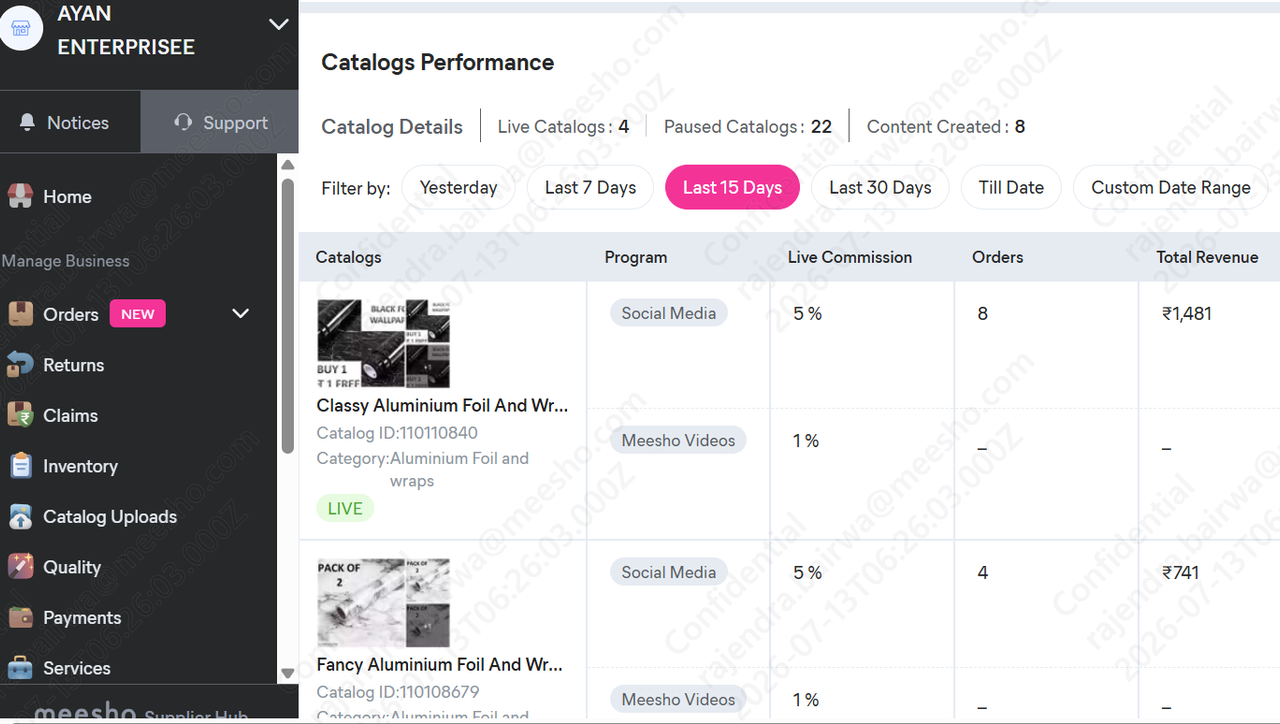1280x724 pixels.
Task: Go to Home in the sidebar
Action: pos(67,197)
